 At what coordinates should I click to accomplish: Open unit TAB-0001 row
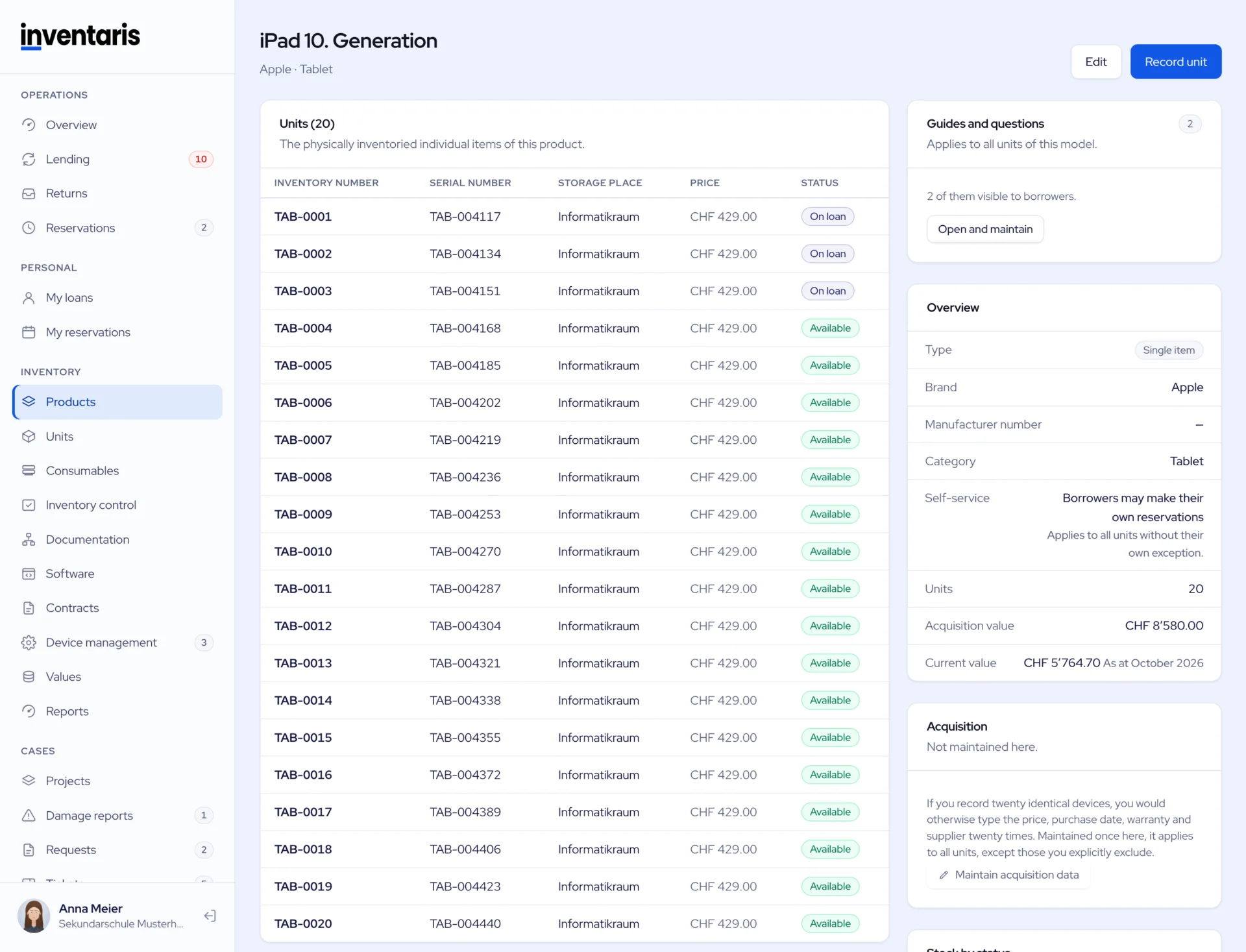574,217
